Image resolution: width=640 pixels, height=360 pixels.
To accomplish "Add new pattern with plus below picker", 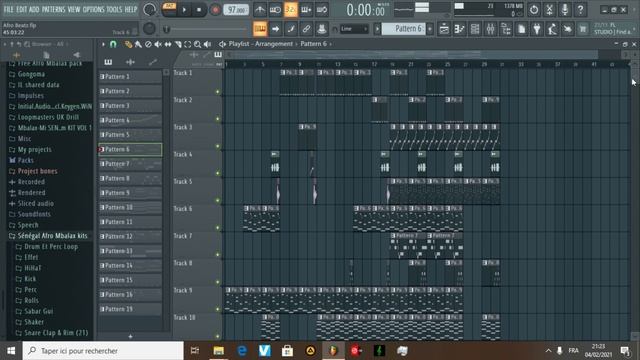I will tap(130, 336).
